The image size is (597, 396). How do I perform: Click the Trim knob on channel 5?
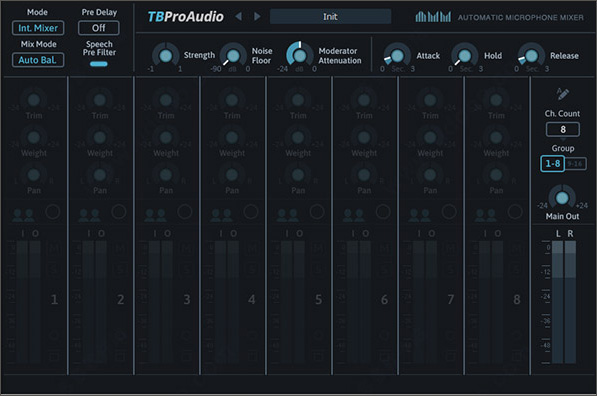(298, 100)
